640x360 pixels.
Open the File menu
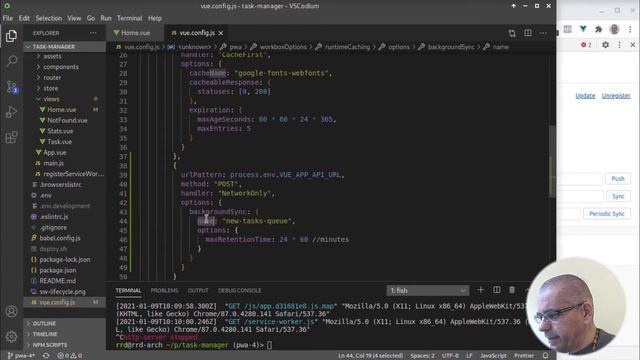point(8,18)
